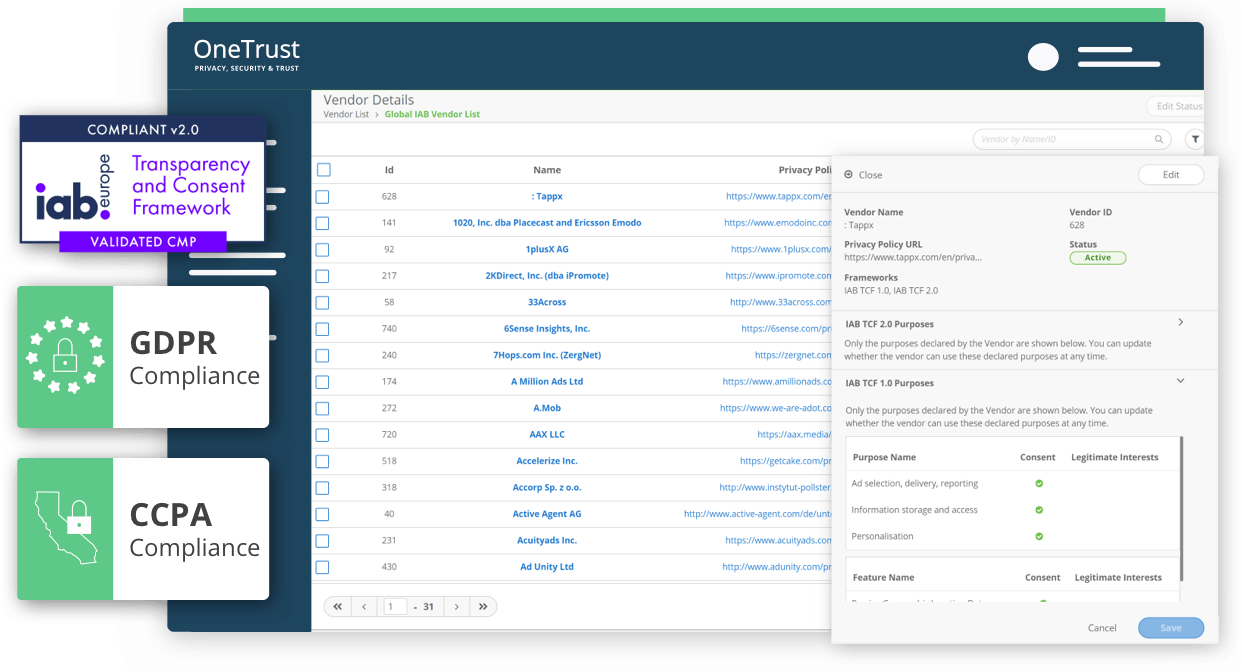Sort table by the Name column header

pyautogui.click(x=547, y=170)
